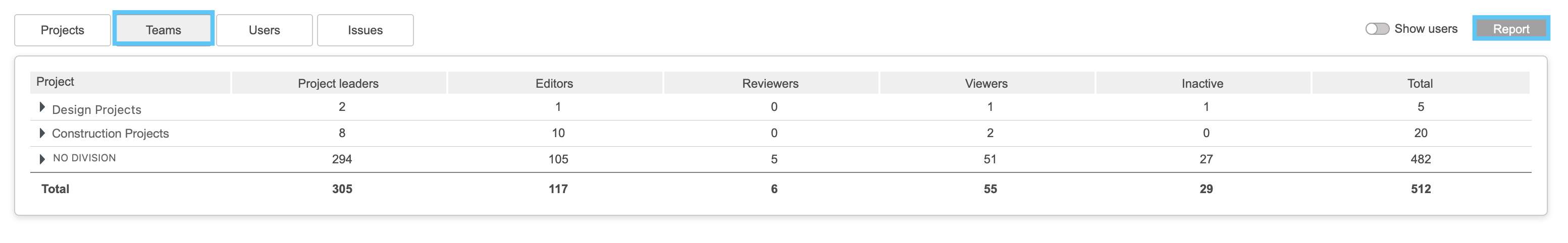This screenshot has height=243, width=1568.
Task: Click the Inactive column header
Action: coord(1203,83)
